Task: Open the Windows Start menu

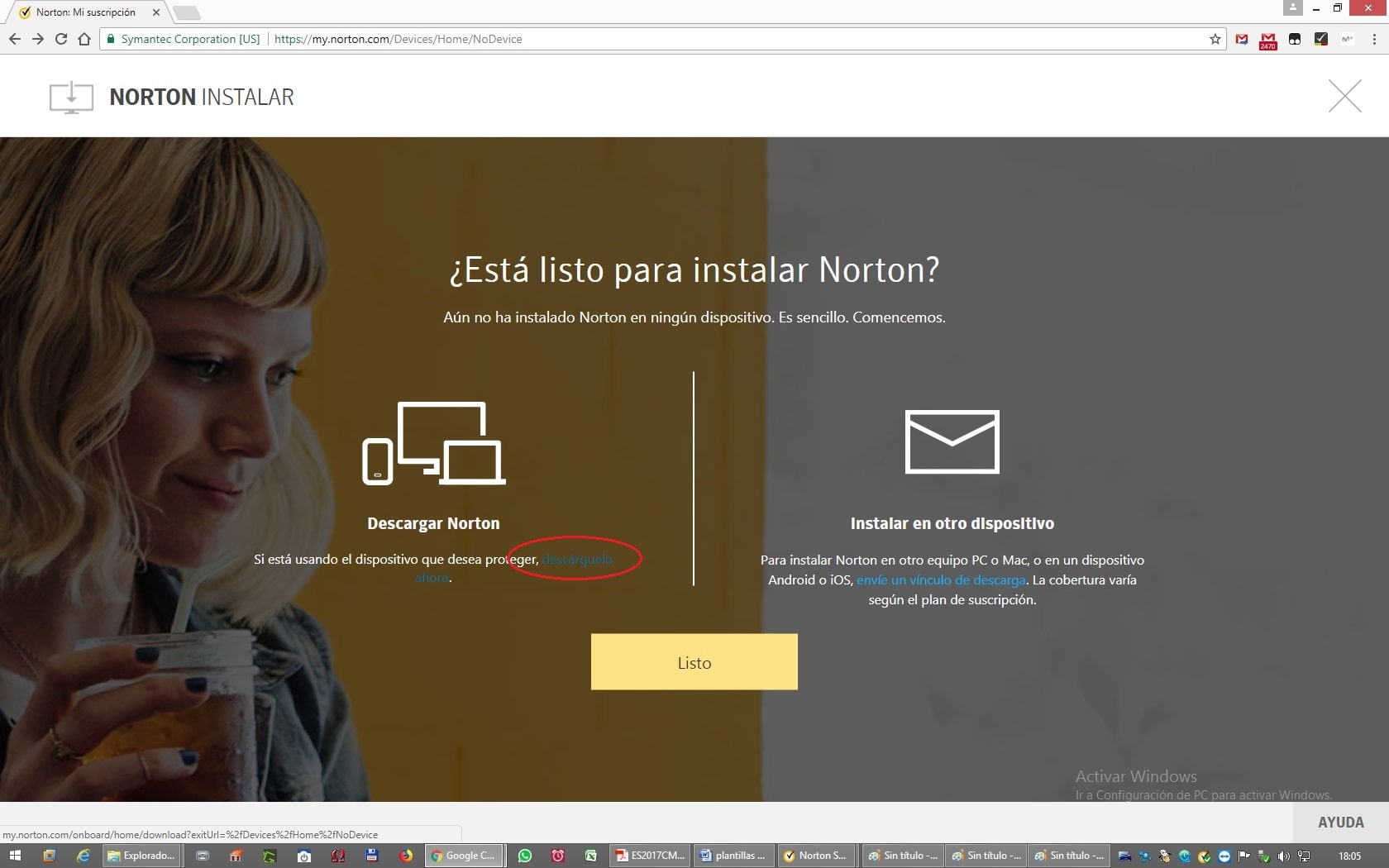Action: pos(15,856)
